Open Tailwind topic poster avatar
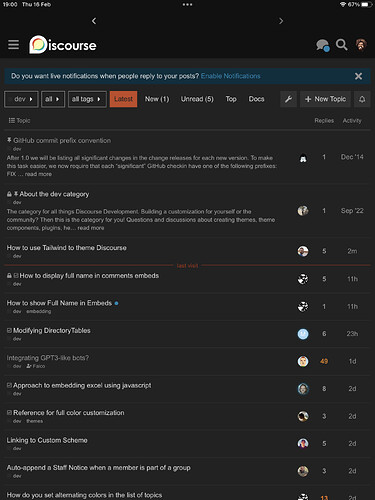The height and width of the screenshot is (500, 375). click(x=303, y=251)
